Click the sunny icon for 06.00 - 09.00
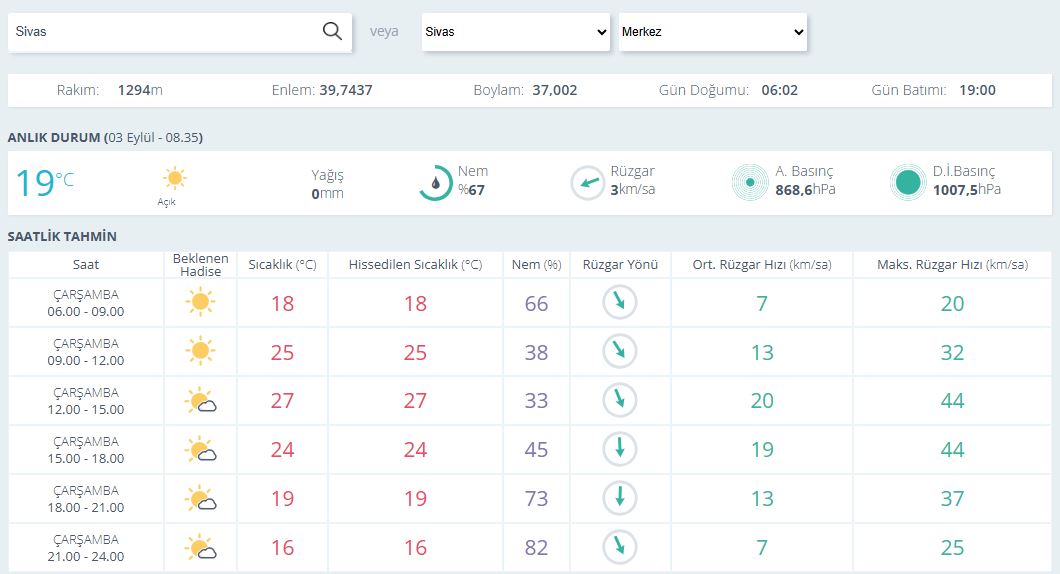1060x574 pixels. point(201,302)
